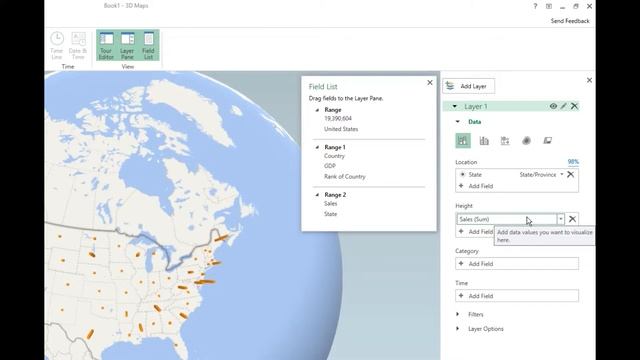
Task: Select the bubble visualization icon
Action: (x=505, y=141)
